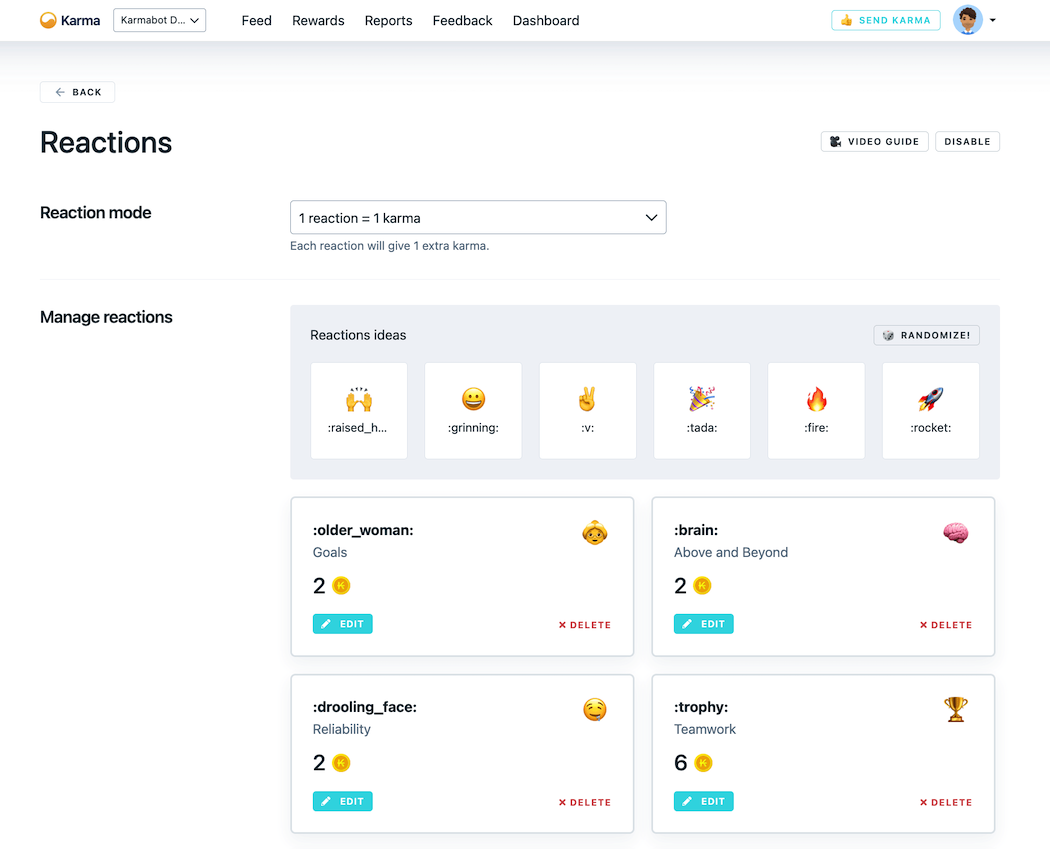Select the :rocket: reaction idea emoji
This screenshot has width=1050, height=849.
pos(930,410)
